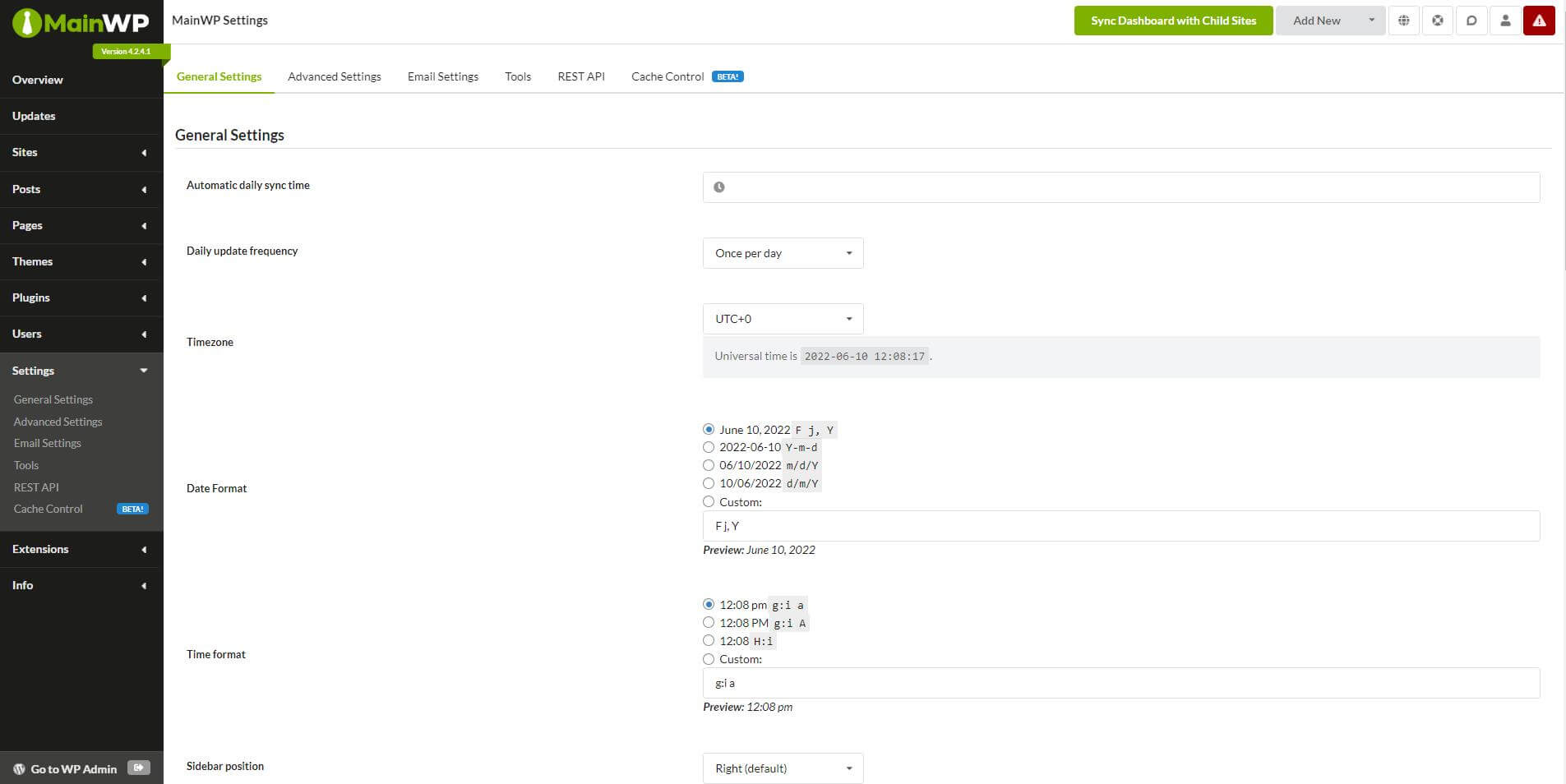
Task: Switch to the Advanced Settings tab
Action: 335,76
